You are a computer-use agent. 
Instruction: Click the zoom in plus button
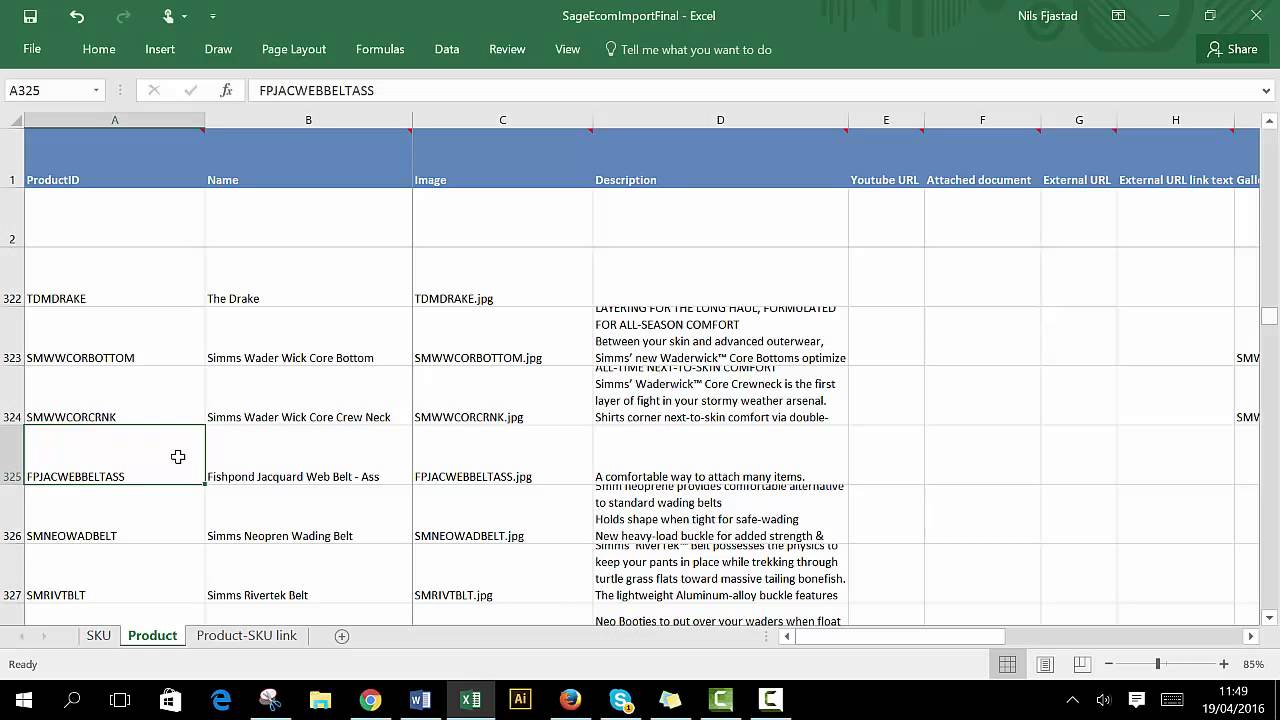pos(1224,664)
